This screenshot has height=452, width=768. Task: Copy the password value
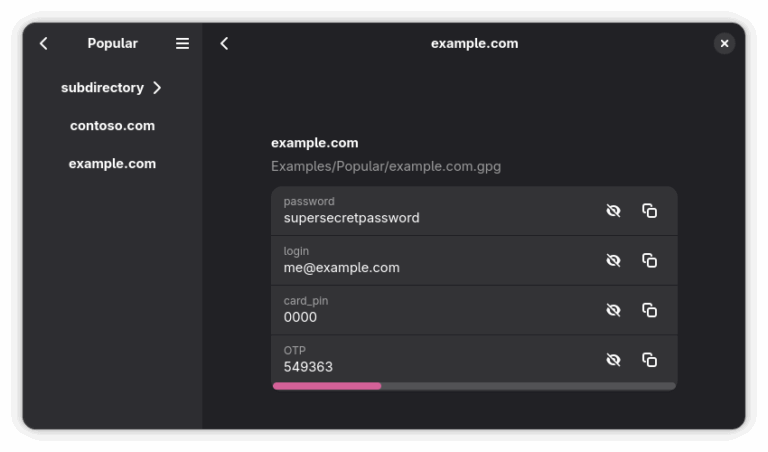click(x=649, y=211)
